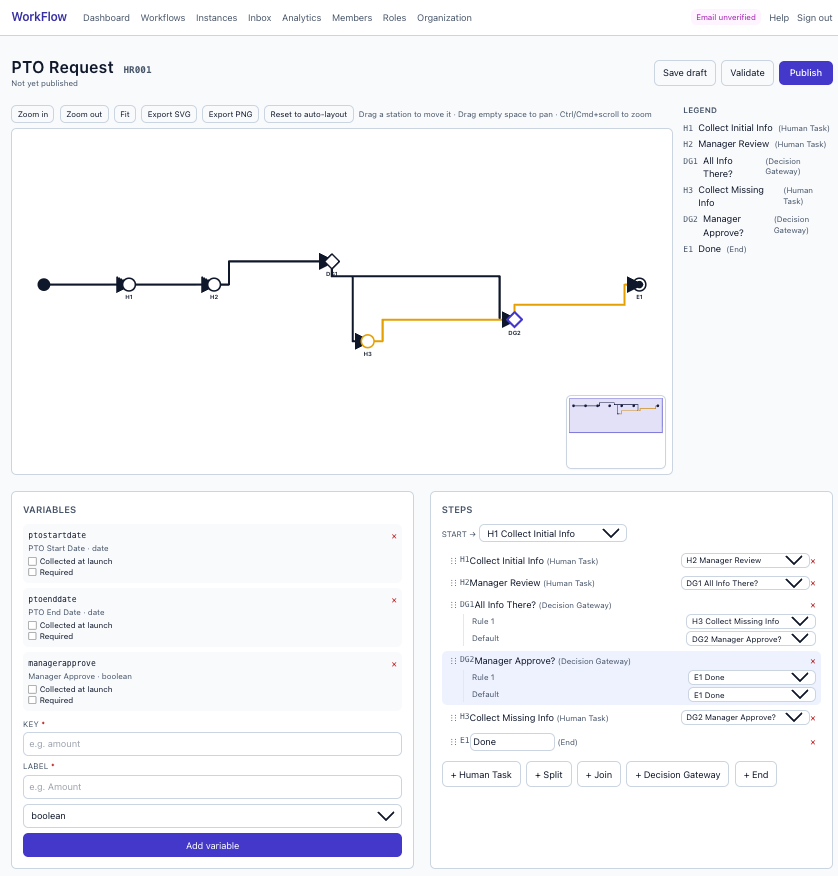Open the Members nav item
The image size is (838, 876).
pyautogui.click(x=352, y=18)
